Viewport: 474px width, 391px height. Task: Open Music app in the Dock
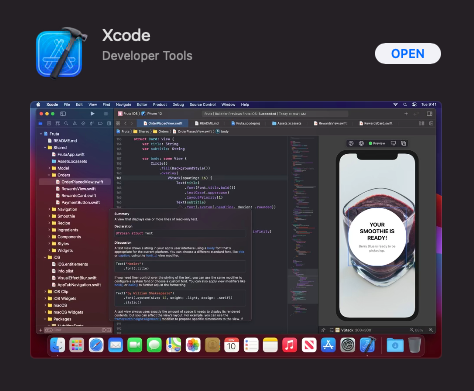tap(289, 345)
